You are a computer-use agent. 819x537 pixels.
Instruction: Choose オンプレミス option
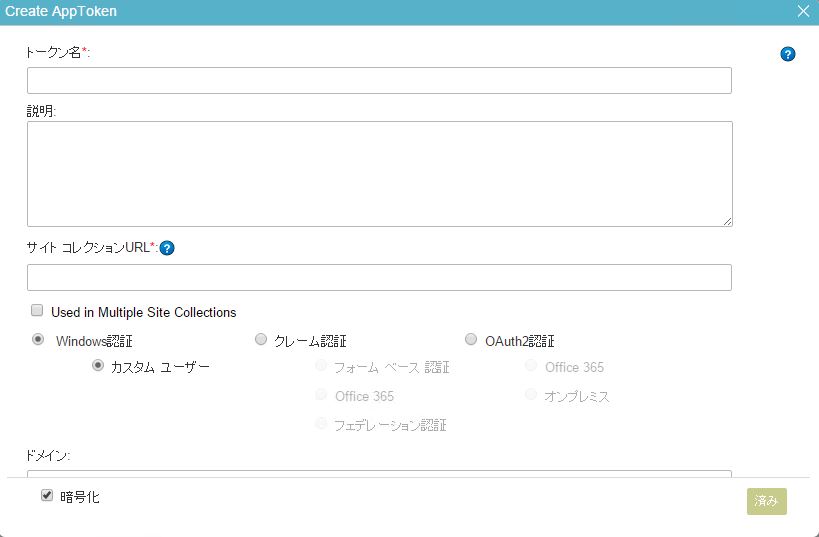(x=531, y=394)
